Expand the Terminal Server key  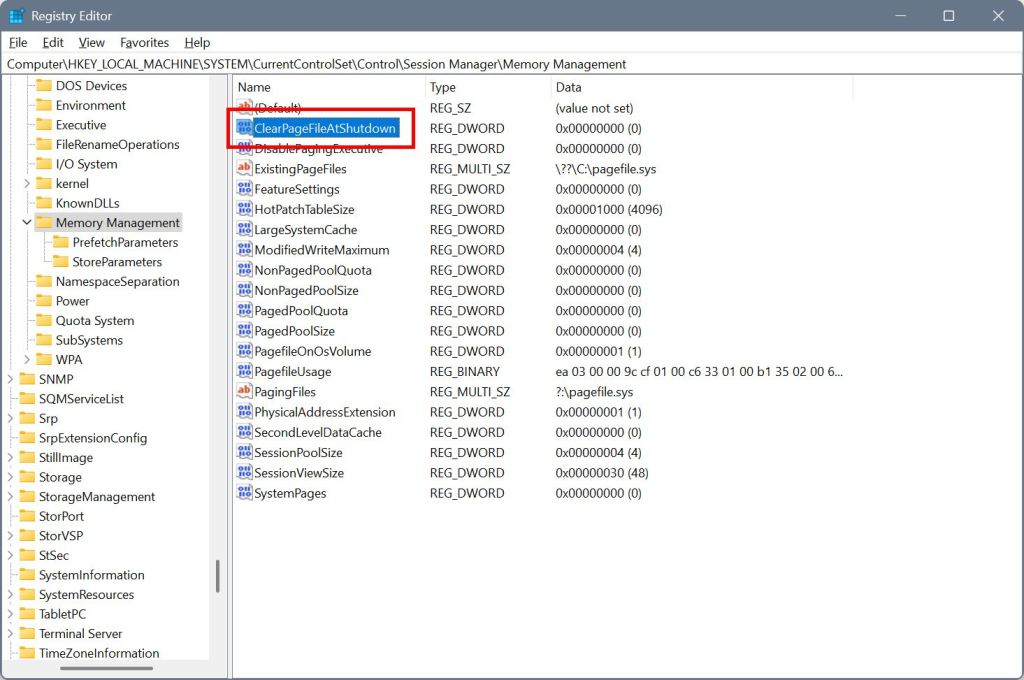pyautogui.click(x=10, y=634)
